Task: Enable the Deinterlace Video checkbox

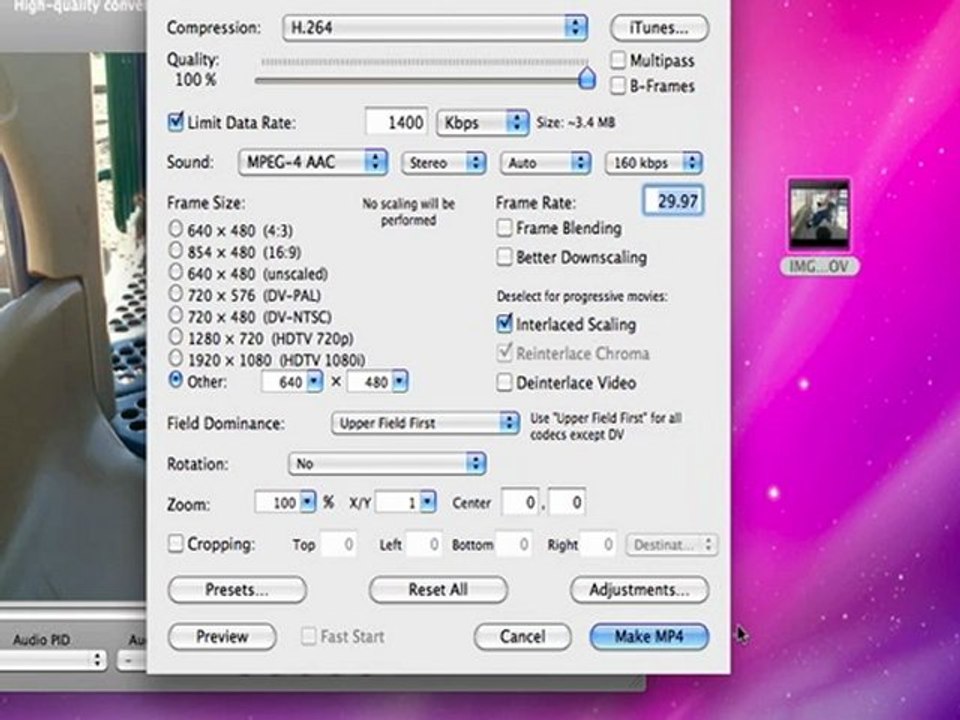Action: point(504,383)
